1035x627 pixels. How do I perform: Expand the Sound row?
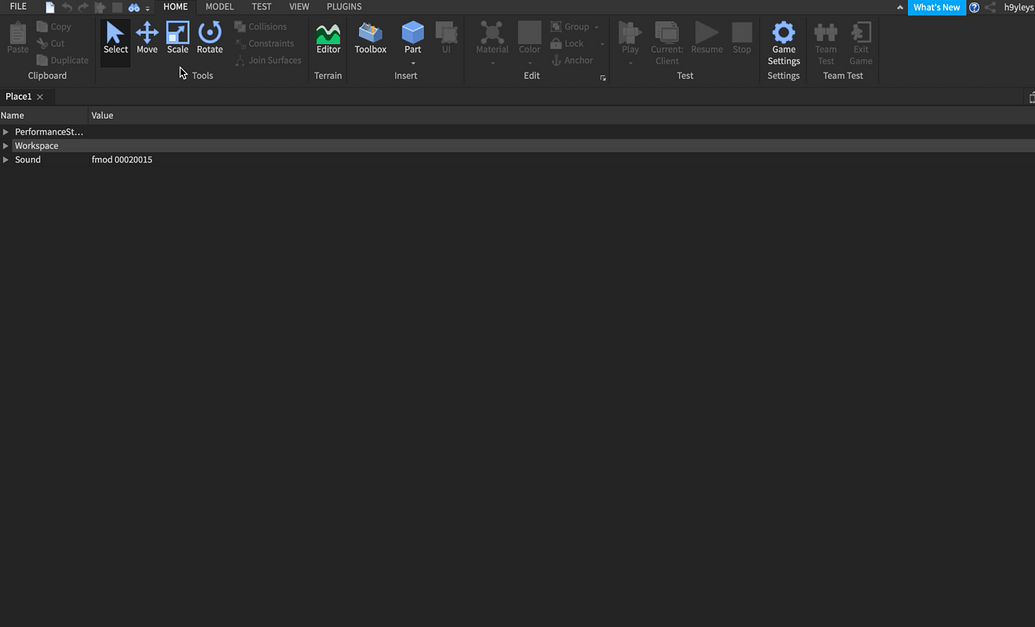tap(5, 160)
